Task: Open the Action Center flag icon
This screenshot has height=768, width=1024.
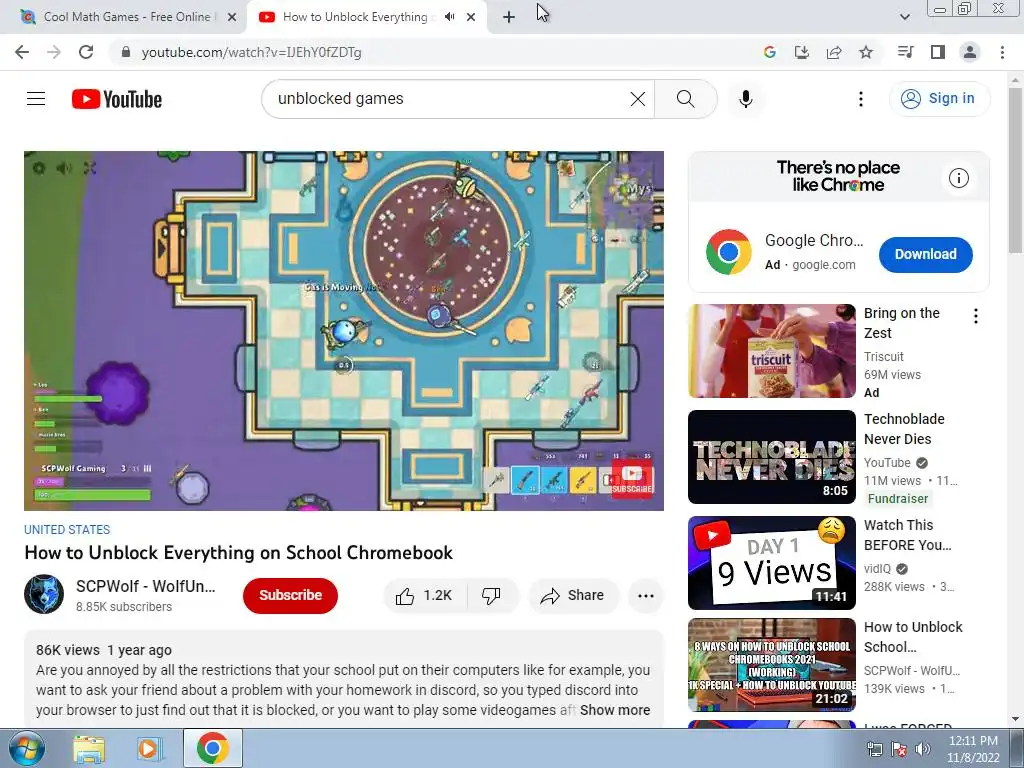Action: (899, 749)
